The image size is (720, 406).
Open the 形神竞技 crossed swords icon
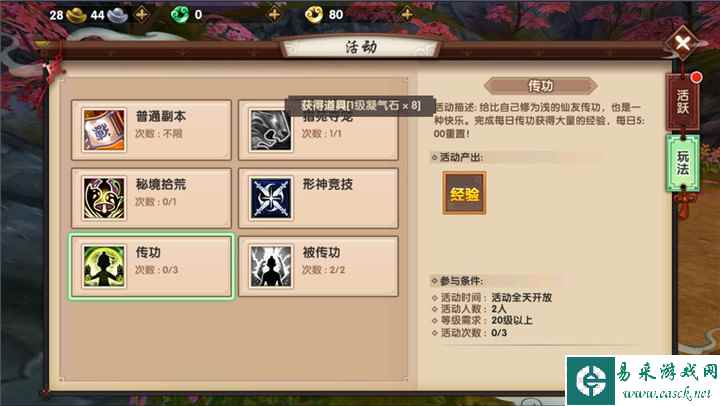click(271, 198)
